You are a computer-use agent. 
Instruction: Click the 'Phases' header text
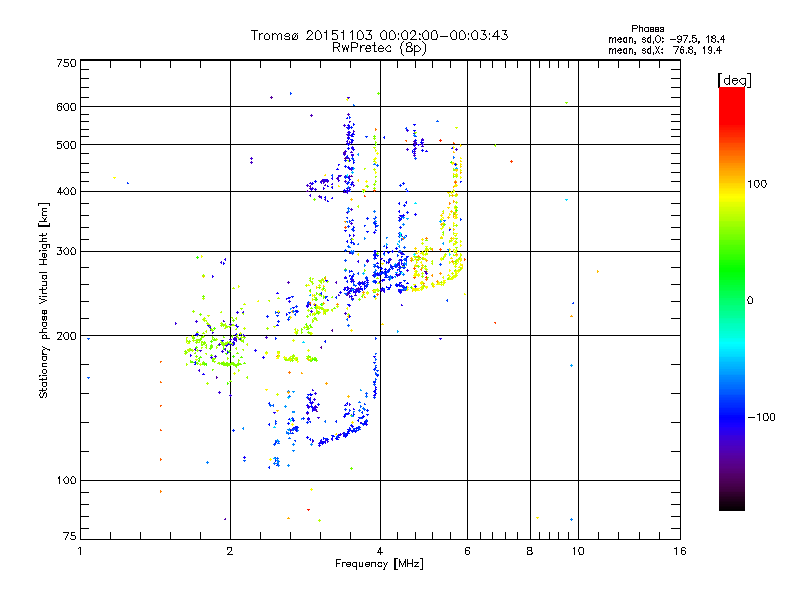(647, 29)
